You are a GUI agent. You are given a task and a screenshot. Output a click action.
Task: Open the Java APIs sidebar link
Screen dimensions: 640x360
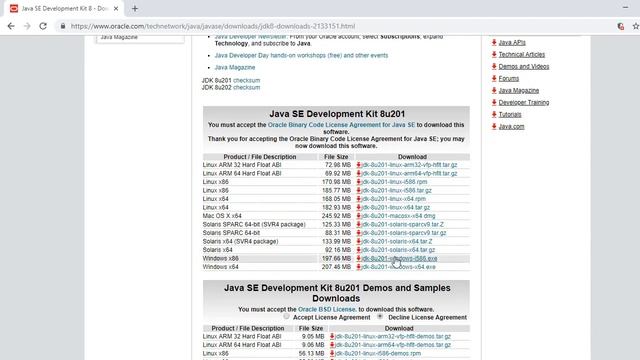click(512, 42)
